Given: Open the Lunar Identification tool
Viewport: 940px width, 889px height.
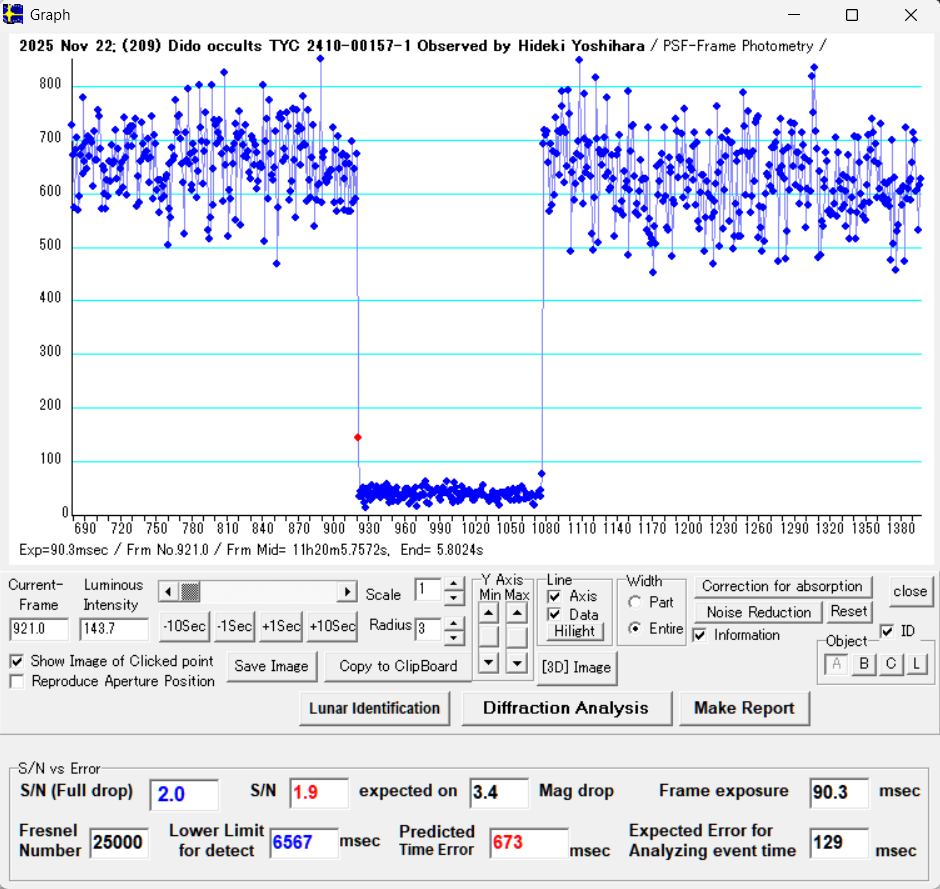Looking at the screenshot, I should click(x=374, y=708).
